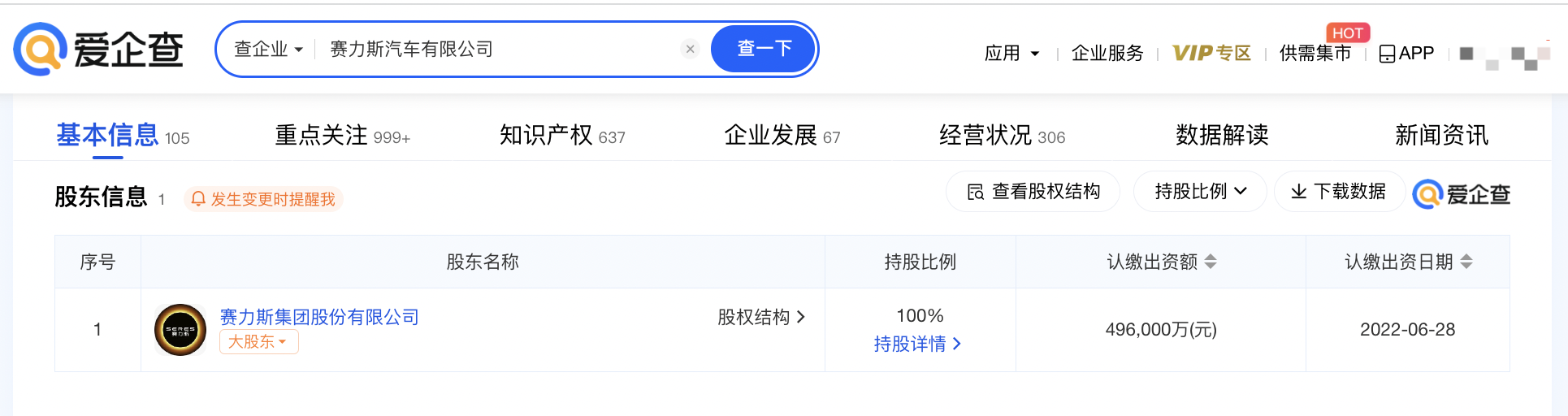1568x416 pixels.
Task: Open the 持股比例 filter dropdown
Action: point(1200,192)
